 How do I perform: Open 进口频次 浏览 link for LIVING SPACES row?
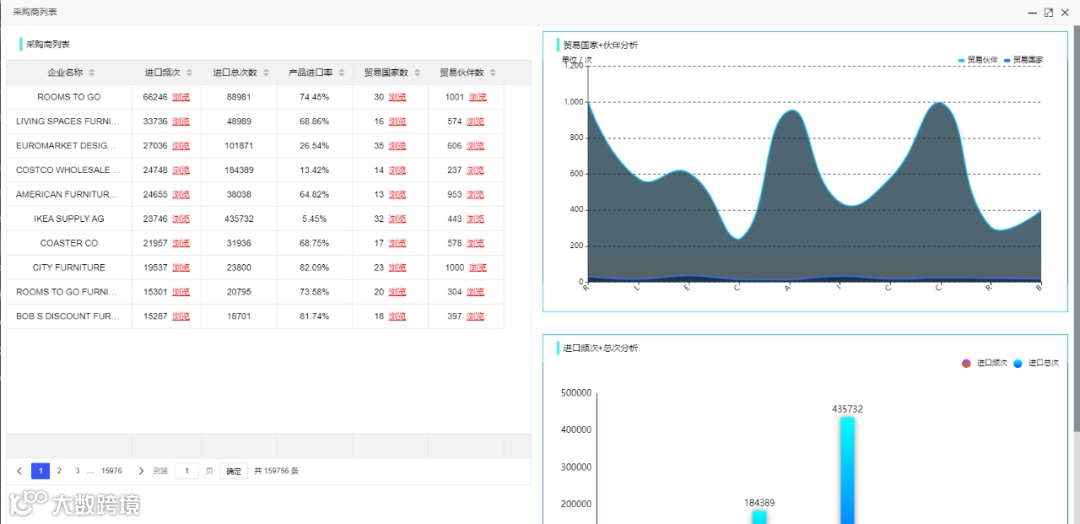pos(181,121)
